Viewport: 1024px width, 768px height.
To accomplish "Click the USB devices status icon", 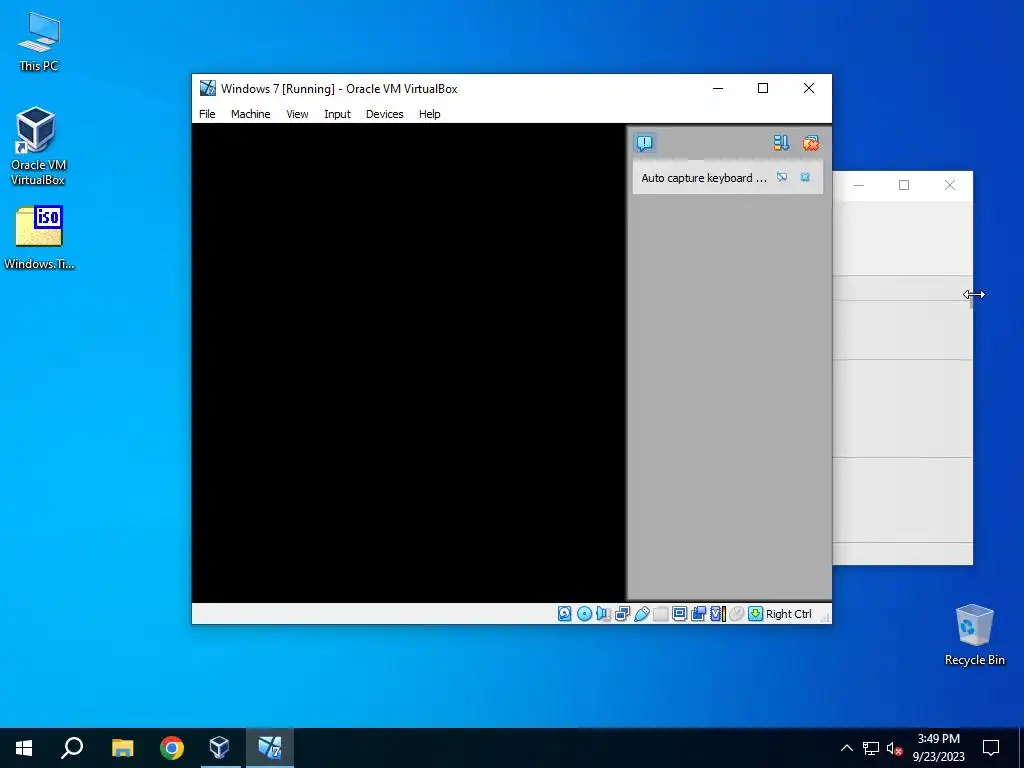I will pos(641,614).
